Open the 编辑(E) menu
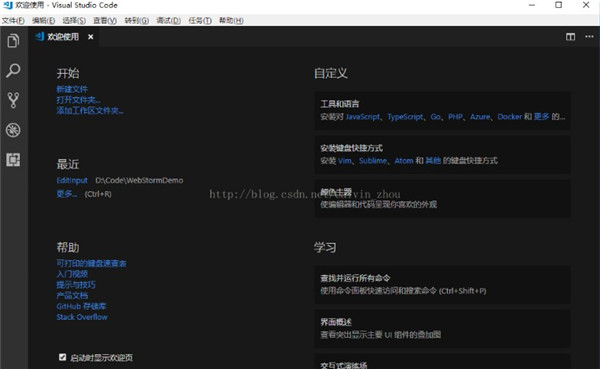Viewport: 600px width, 369px height. coord(43,20)
